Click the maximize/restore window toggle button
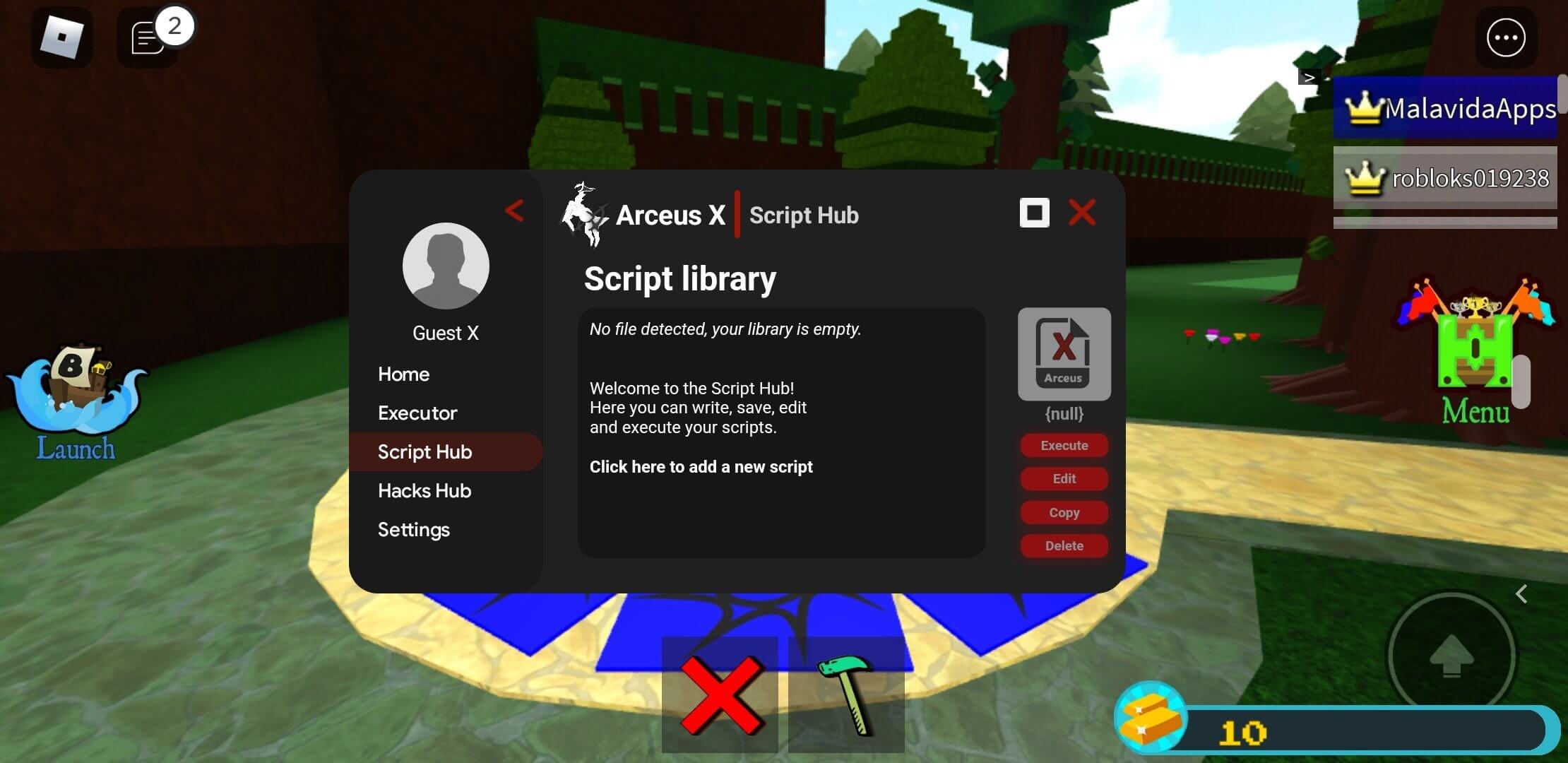This screenshot has height=763, width=1568. click(1035, 212)
